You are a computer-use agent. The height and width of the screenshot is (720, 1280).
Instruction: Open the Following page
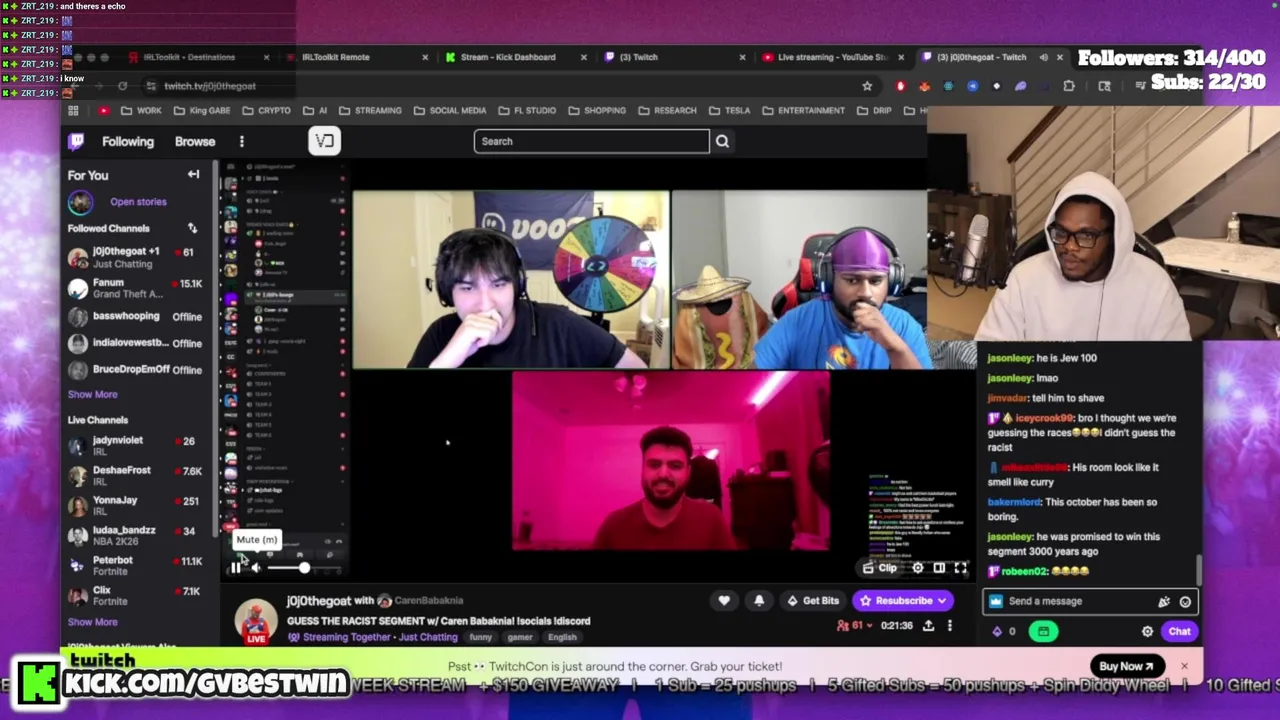coord(128,141)
